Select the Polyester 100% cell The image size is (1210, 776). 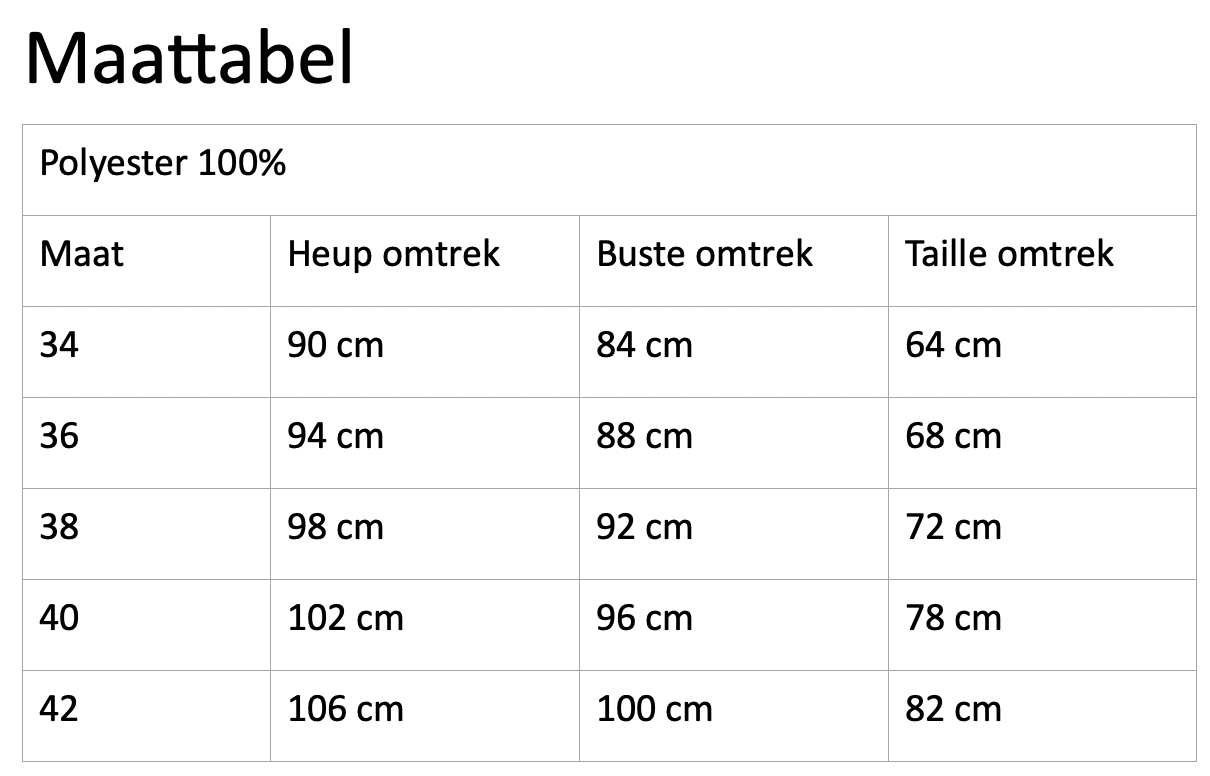pyautogui.click(x=609, y=170)
